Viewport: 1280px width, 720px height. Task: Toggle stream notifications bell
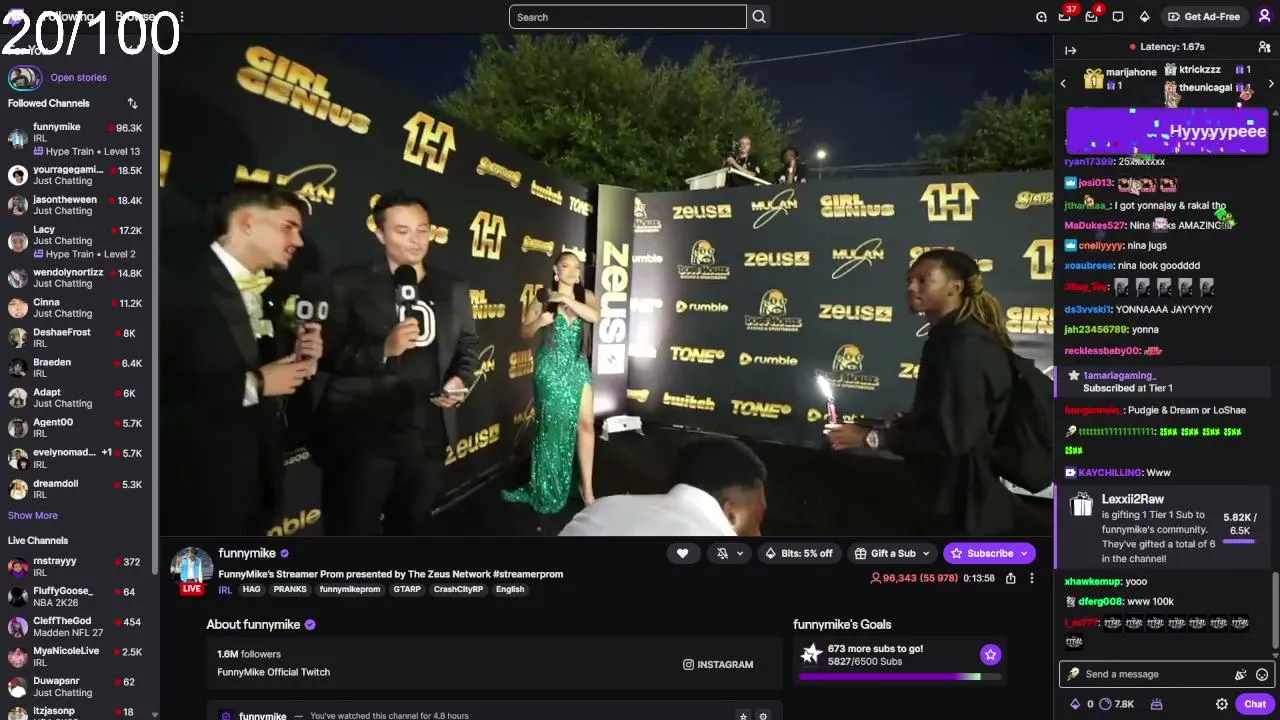pos(722,553)
